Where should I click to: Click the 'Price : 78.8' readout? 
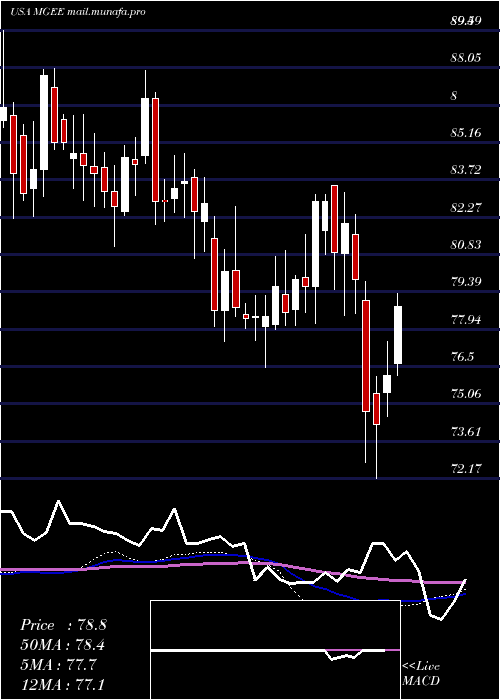pos(63,625)
